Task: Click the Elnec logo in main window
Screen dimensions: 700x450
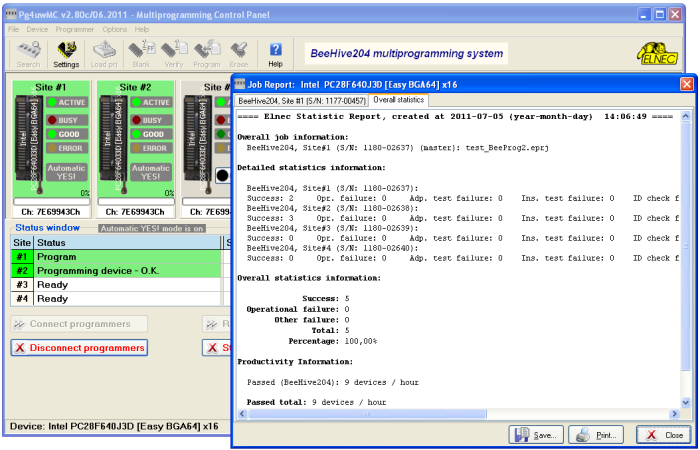Action: (x=657, y=54)
